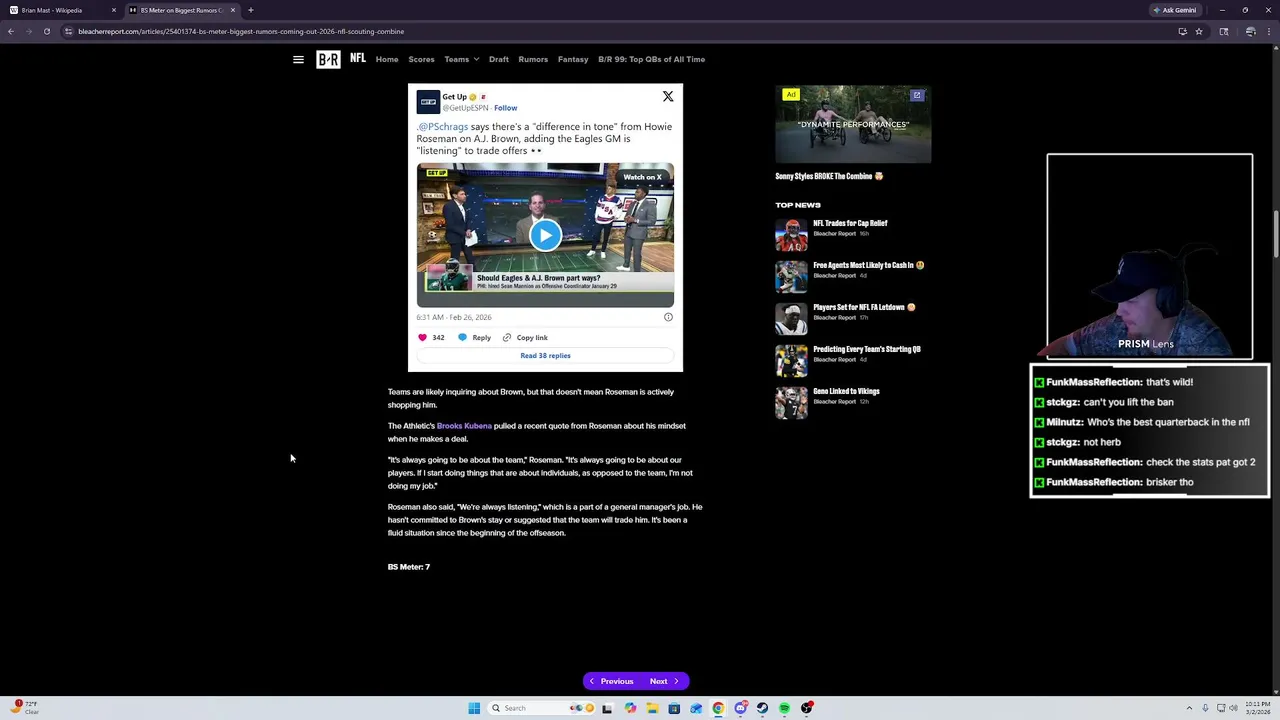The image size is (1280, 720).
Task: Click Read 38 replies
Action: click(x=545, y=355)
